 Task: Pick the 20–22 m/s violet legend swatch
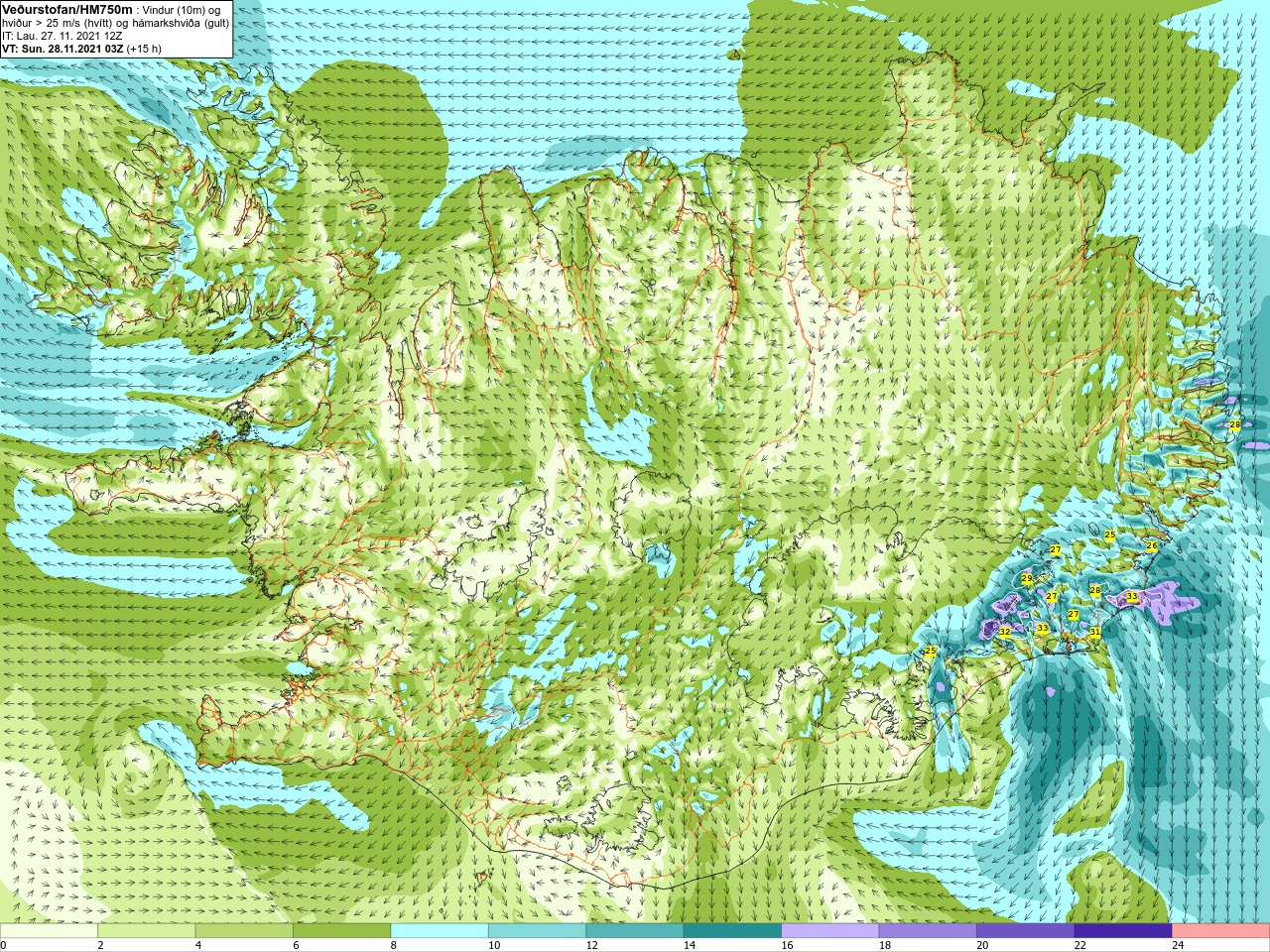click(x=1026, y=931)
